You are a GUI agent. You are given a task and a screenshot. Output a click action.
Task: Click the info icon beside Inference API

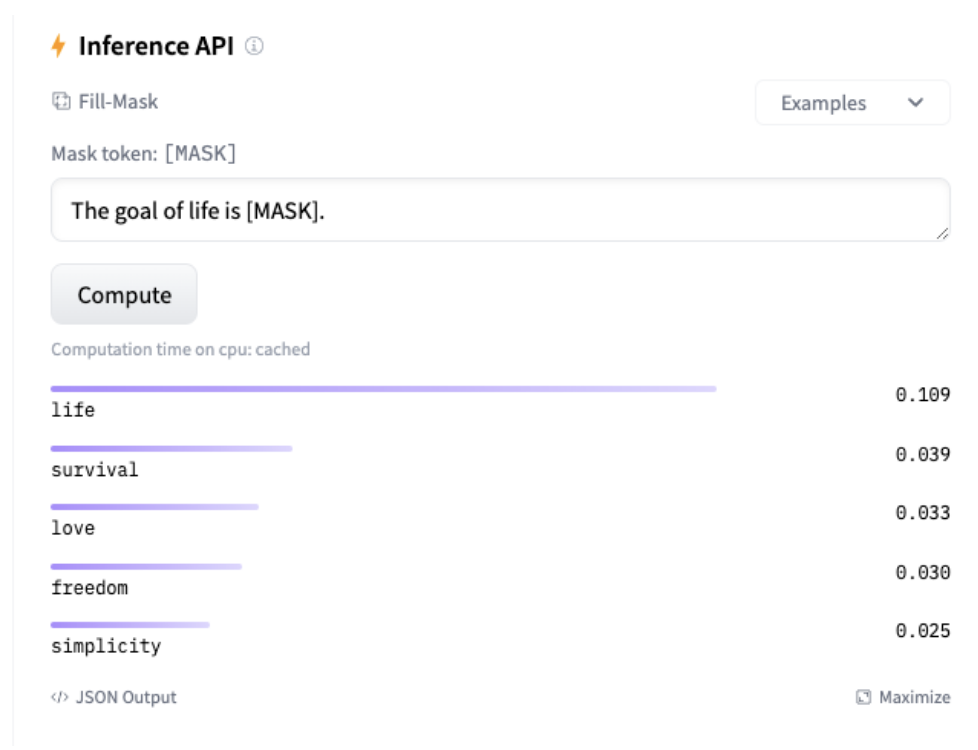(254, 46)
